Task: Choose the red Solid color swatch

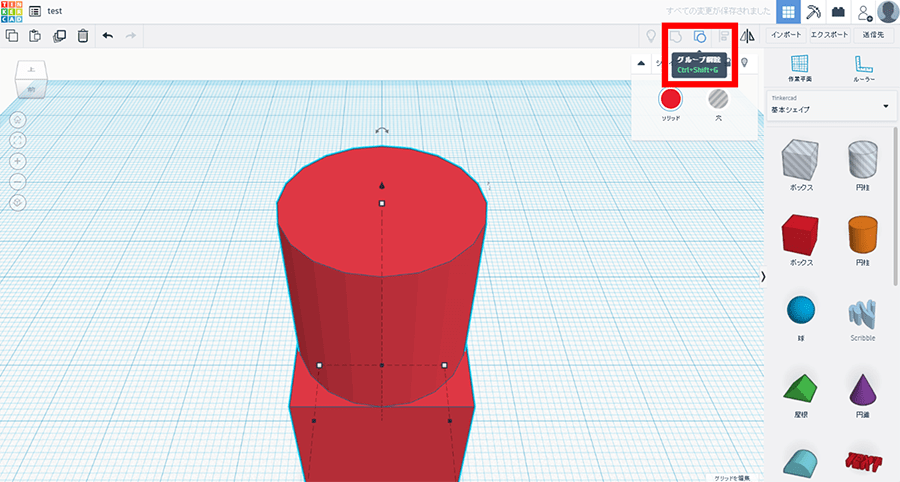Action: point(670,98)
